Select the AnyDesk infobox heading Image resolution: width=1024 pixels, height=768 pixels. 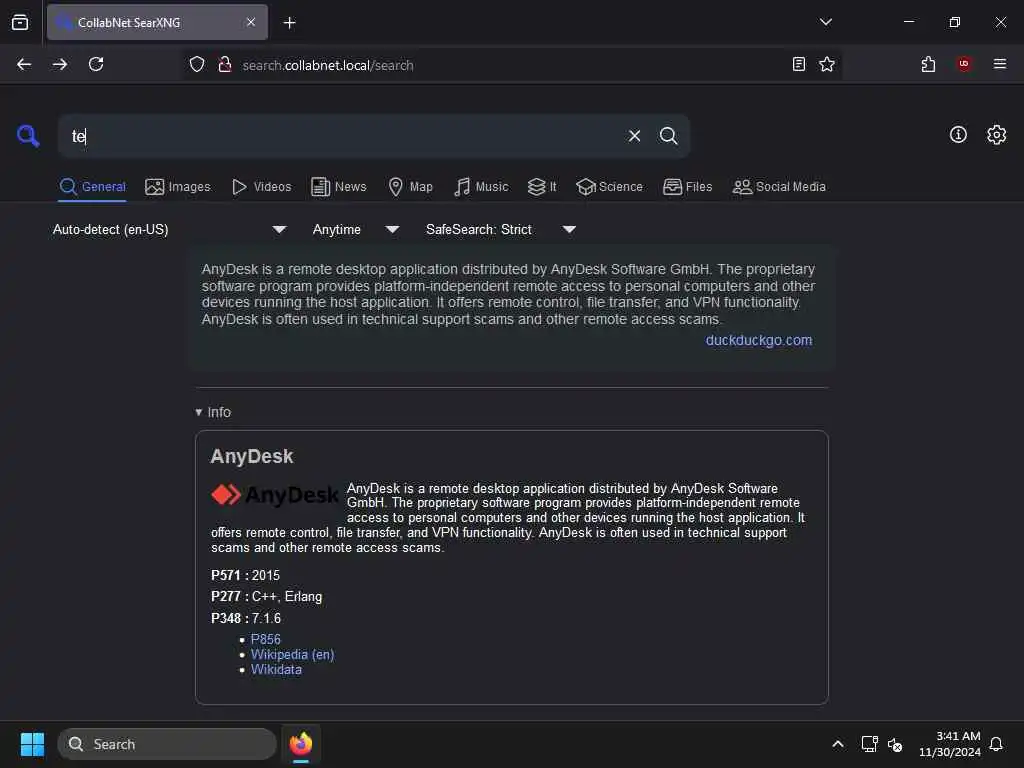click(x=251, y=456)
